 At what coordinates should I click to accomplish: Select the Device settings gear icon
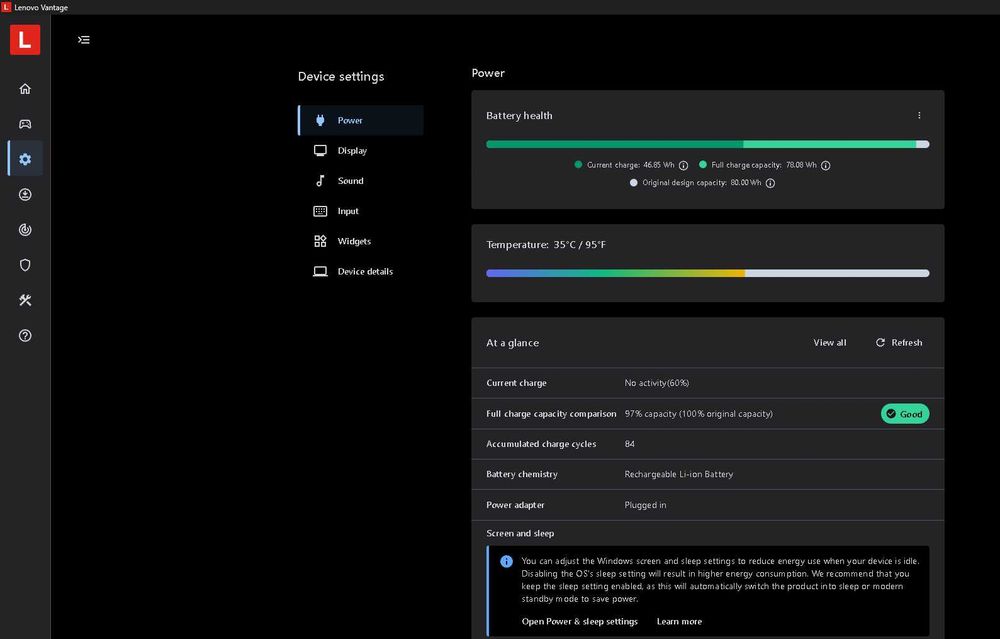pyautogui.click(x=25, y=159)
